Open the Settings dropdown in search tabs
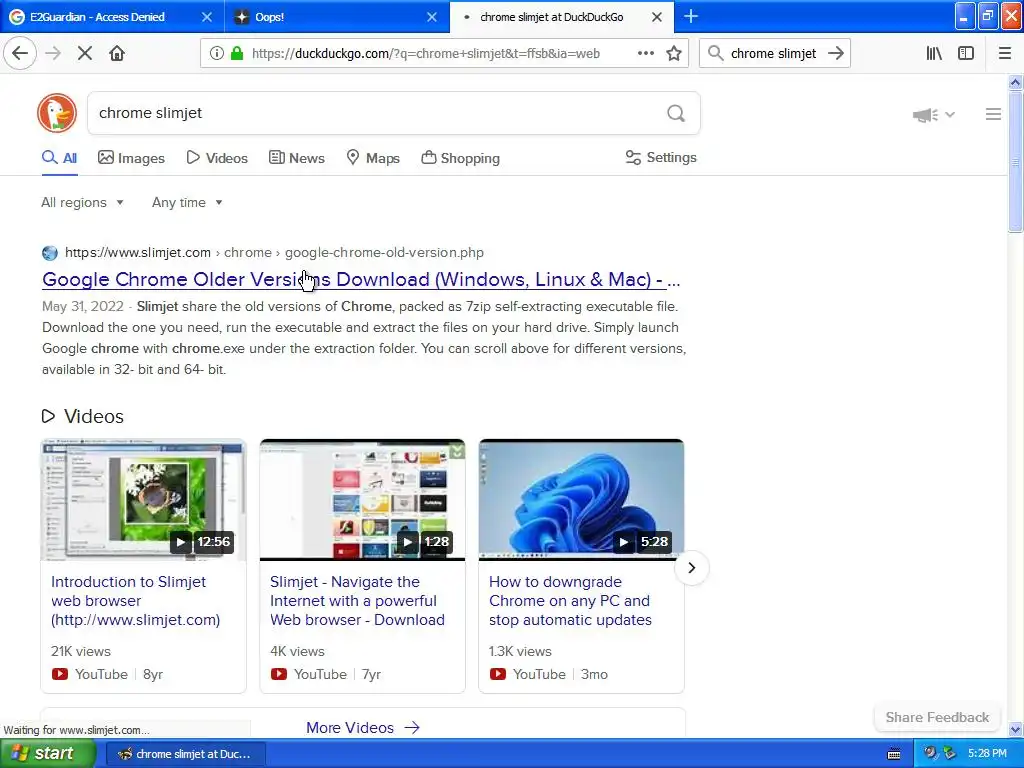The height and width of the screenshot is (768, 1024). coord(661,157)
